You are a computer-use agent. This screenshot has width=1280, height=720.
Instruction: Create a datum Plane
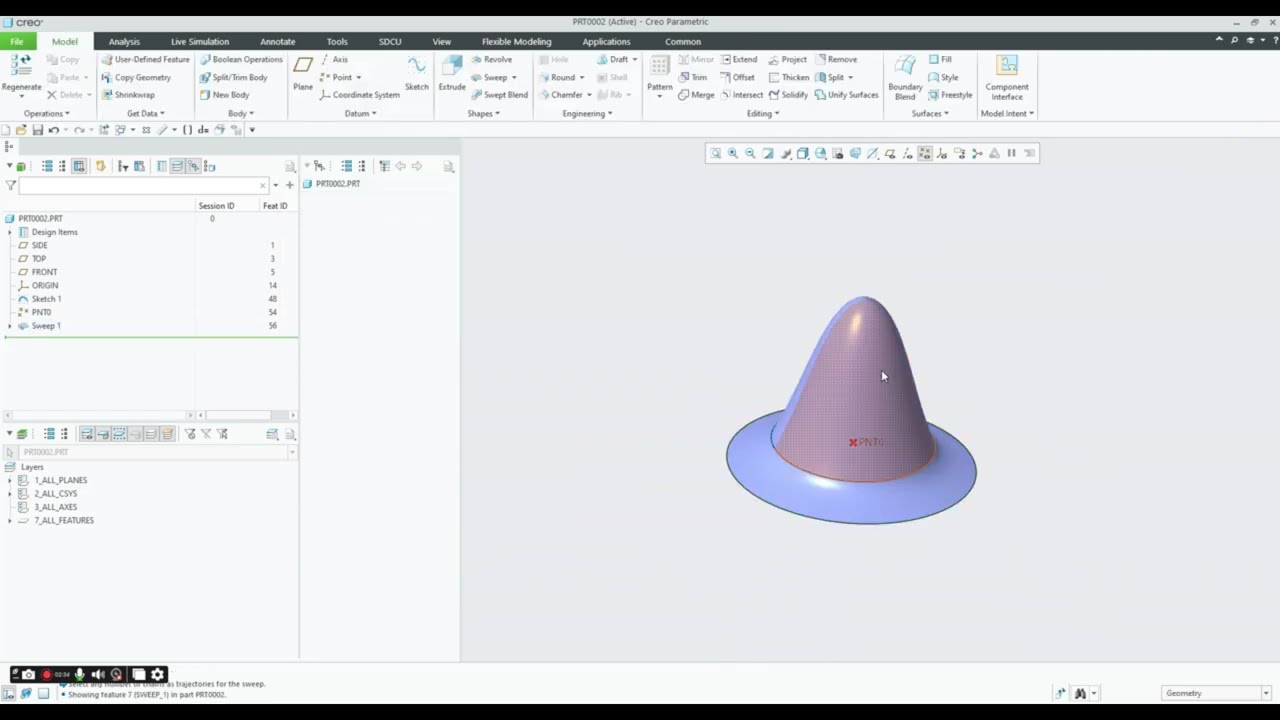pos(303,74)
